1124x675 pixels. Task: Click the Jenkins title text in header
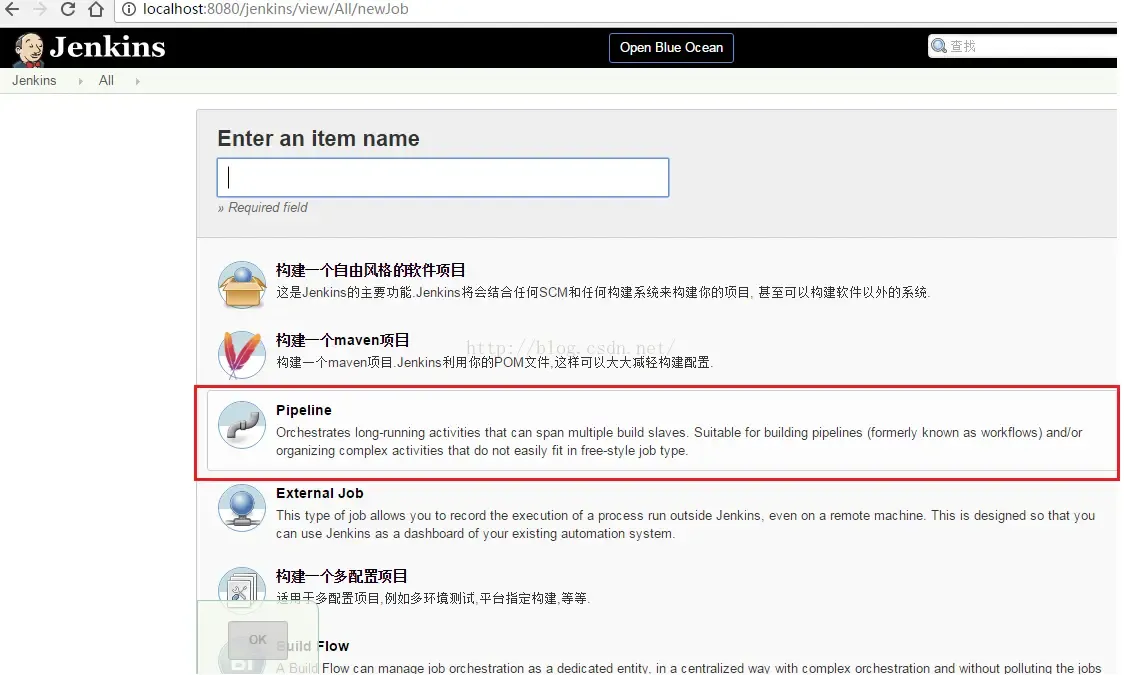(108, 47)
